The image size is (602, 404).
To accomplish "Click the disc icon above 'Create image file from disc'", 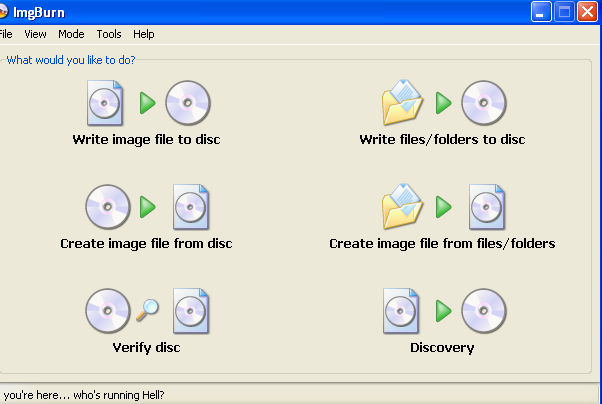I will pos(108,207).
